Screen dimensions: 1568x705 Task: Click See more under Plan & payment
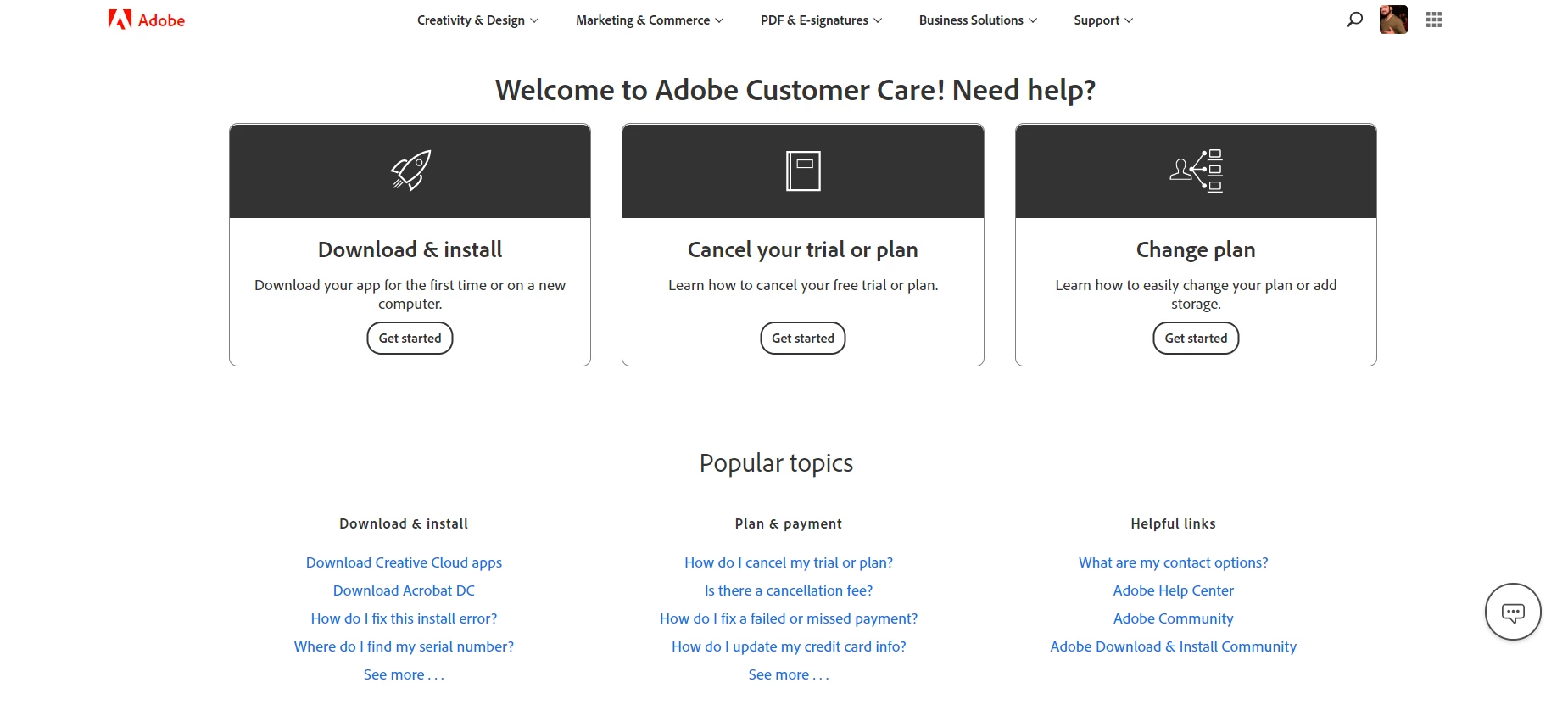[x=789, y=674]
